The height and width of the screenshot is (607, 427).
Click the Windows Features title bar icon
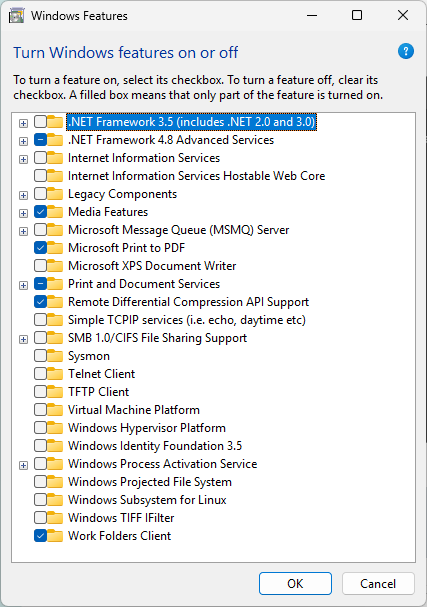17,16
